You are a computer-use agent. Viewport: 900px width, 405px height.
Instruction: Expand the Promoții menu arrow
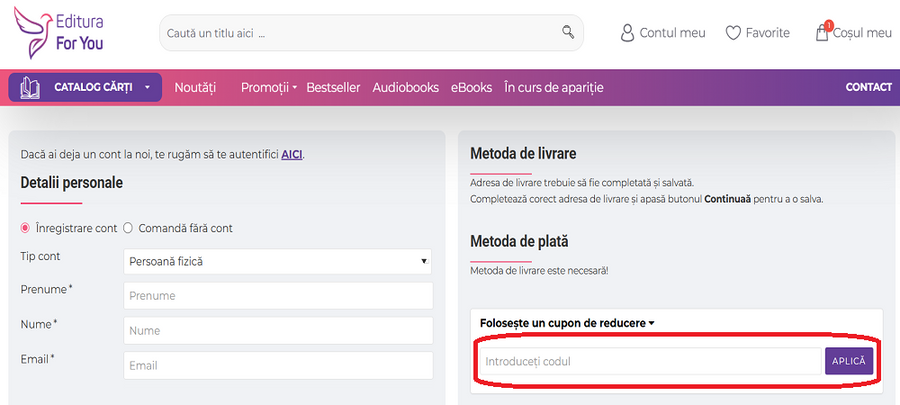pos(295,88)
